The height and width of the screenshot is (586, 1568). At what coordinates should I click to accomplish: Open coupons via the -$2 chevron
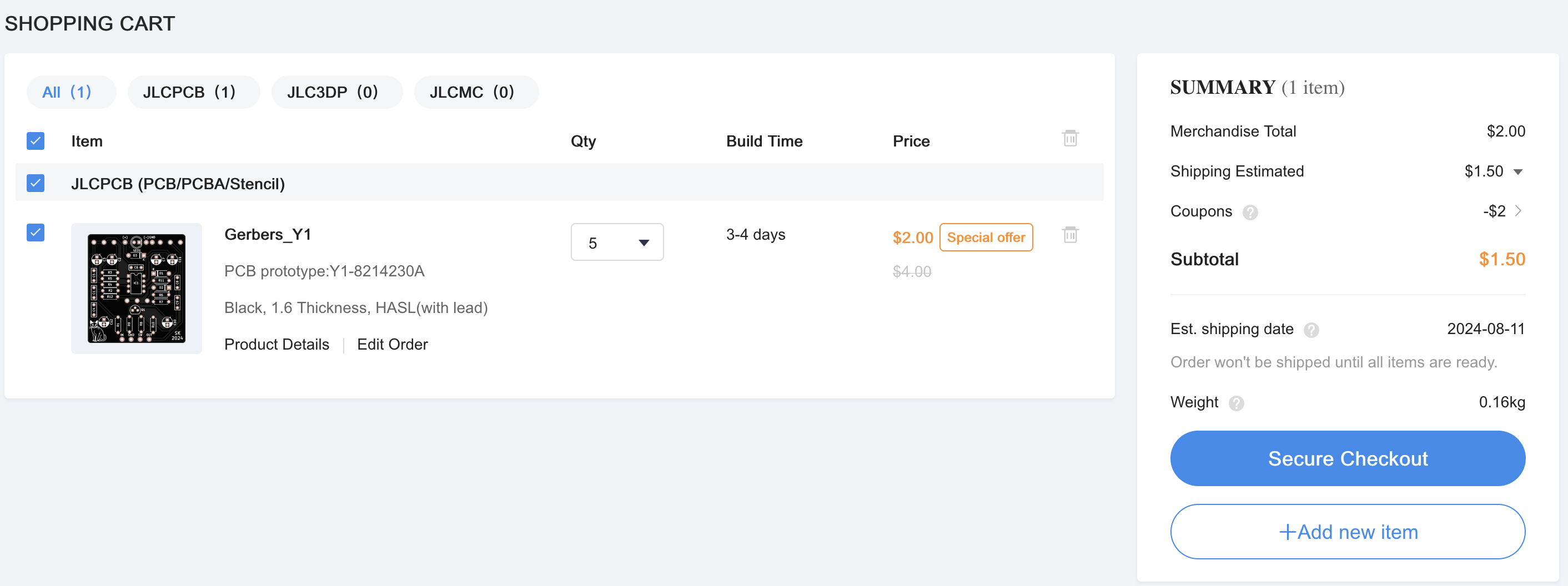1517,210
